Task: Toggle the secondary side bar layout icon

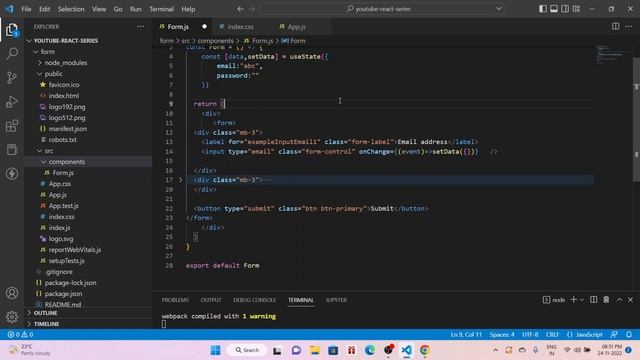Action: 565,9
